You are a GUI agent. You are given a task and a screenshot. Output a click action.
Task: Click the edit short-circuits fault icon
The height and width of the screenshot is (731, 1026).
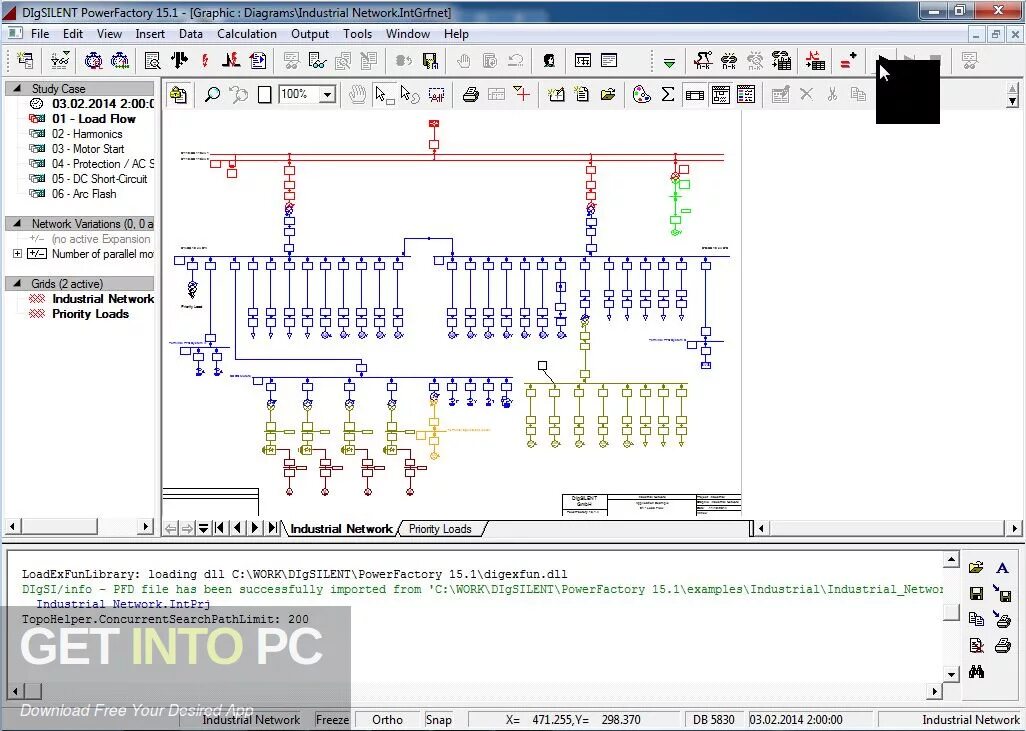231,61
